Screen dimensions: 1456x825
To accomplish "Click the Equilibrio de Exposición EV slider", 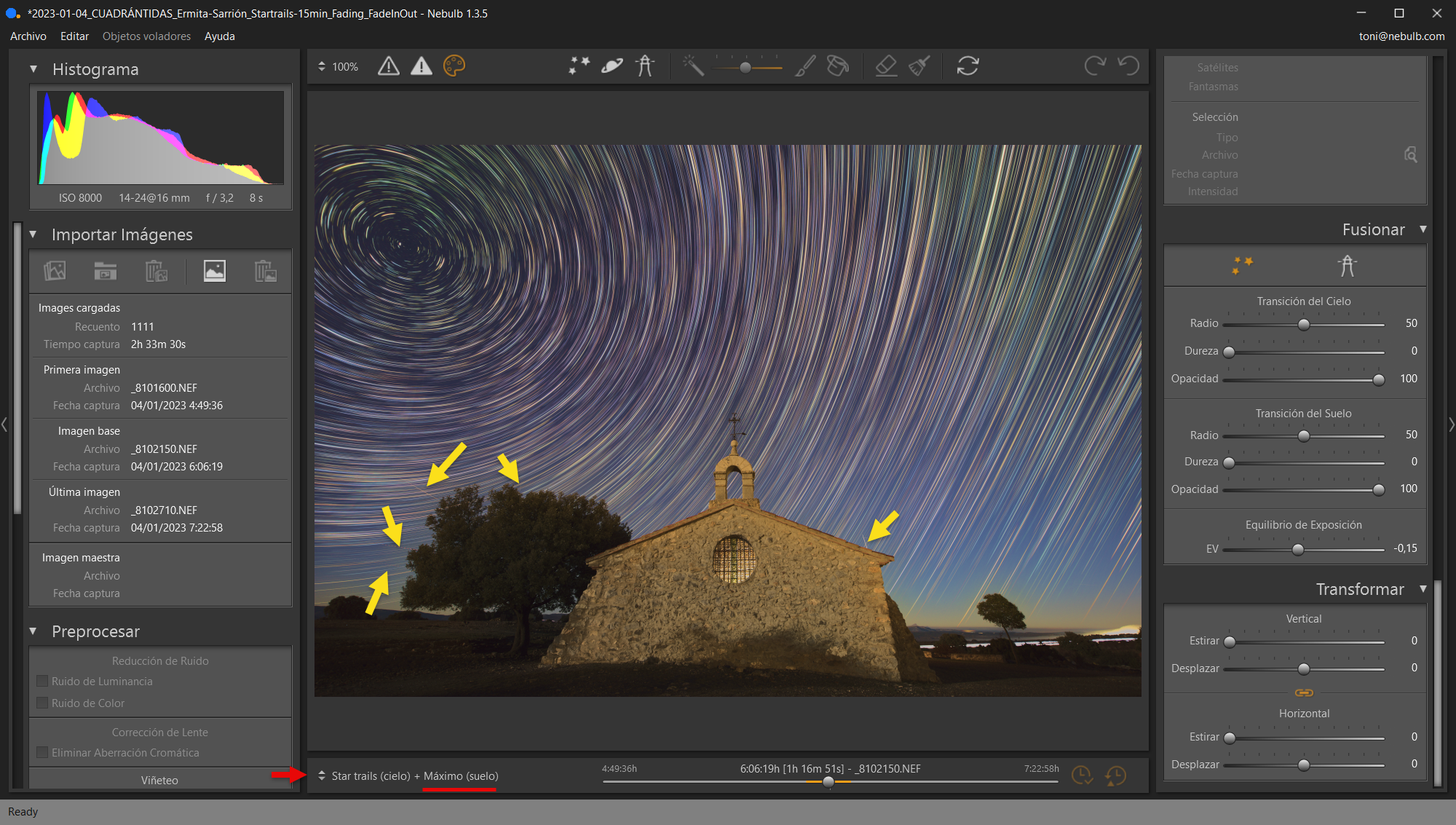I will tap(1303, 549).
